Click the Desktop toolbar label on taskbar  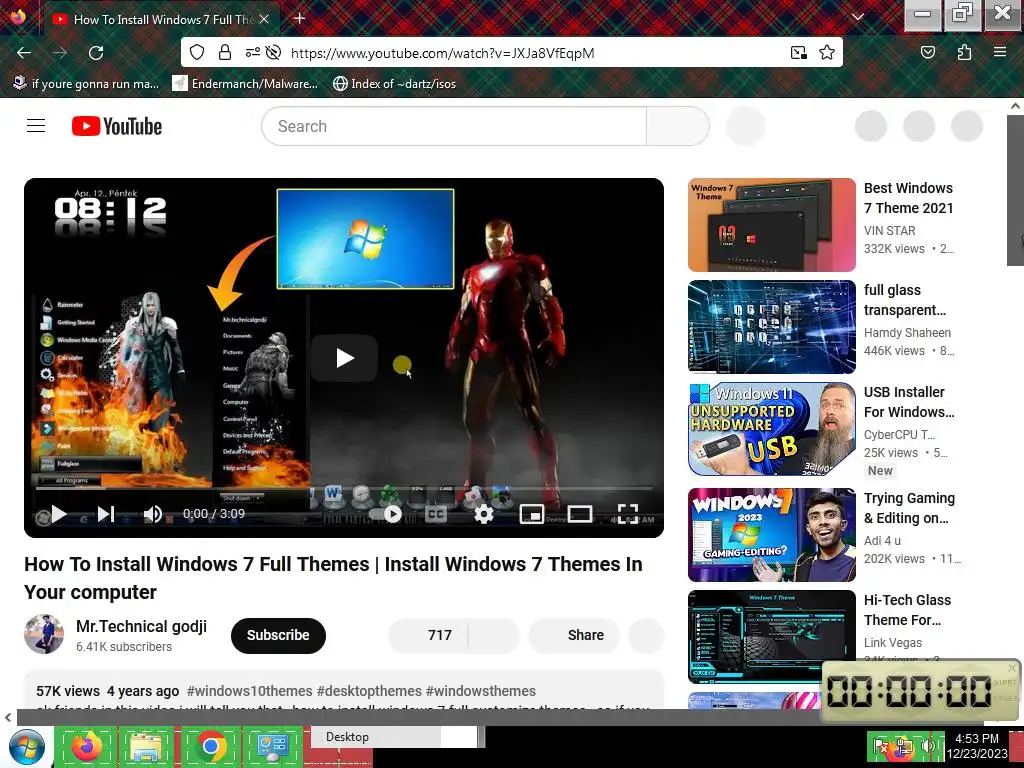347,737
